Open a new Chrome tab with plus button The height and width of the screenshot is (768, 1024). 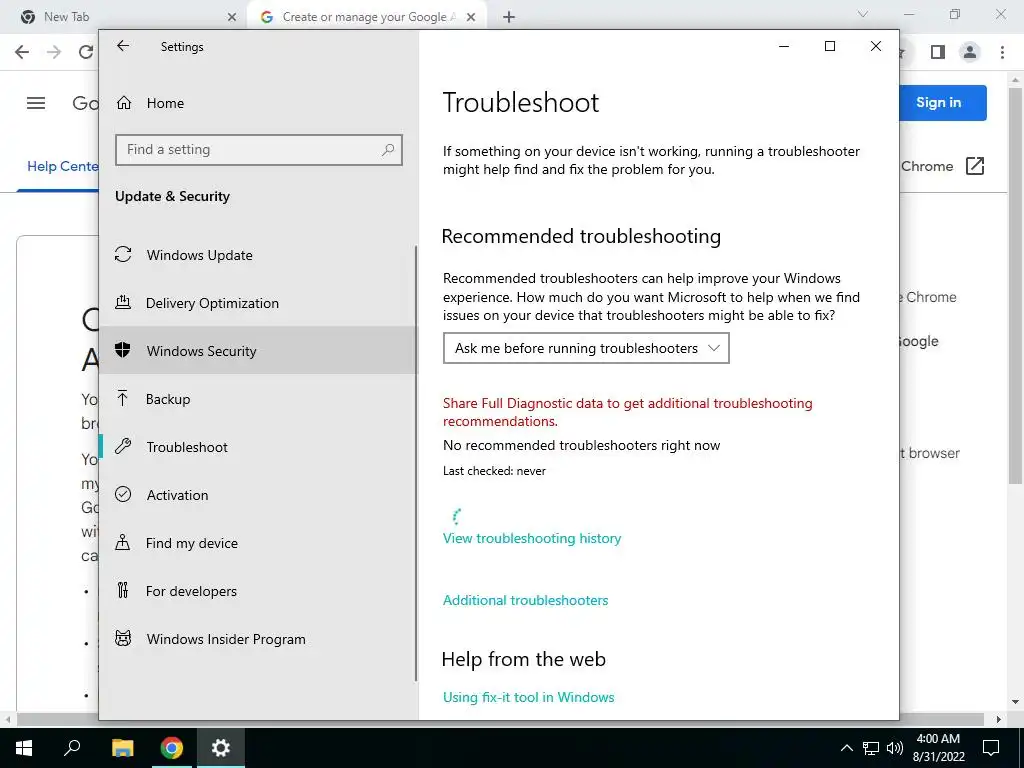tap(509, 17)
